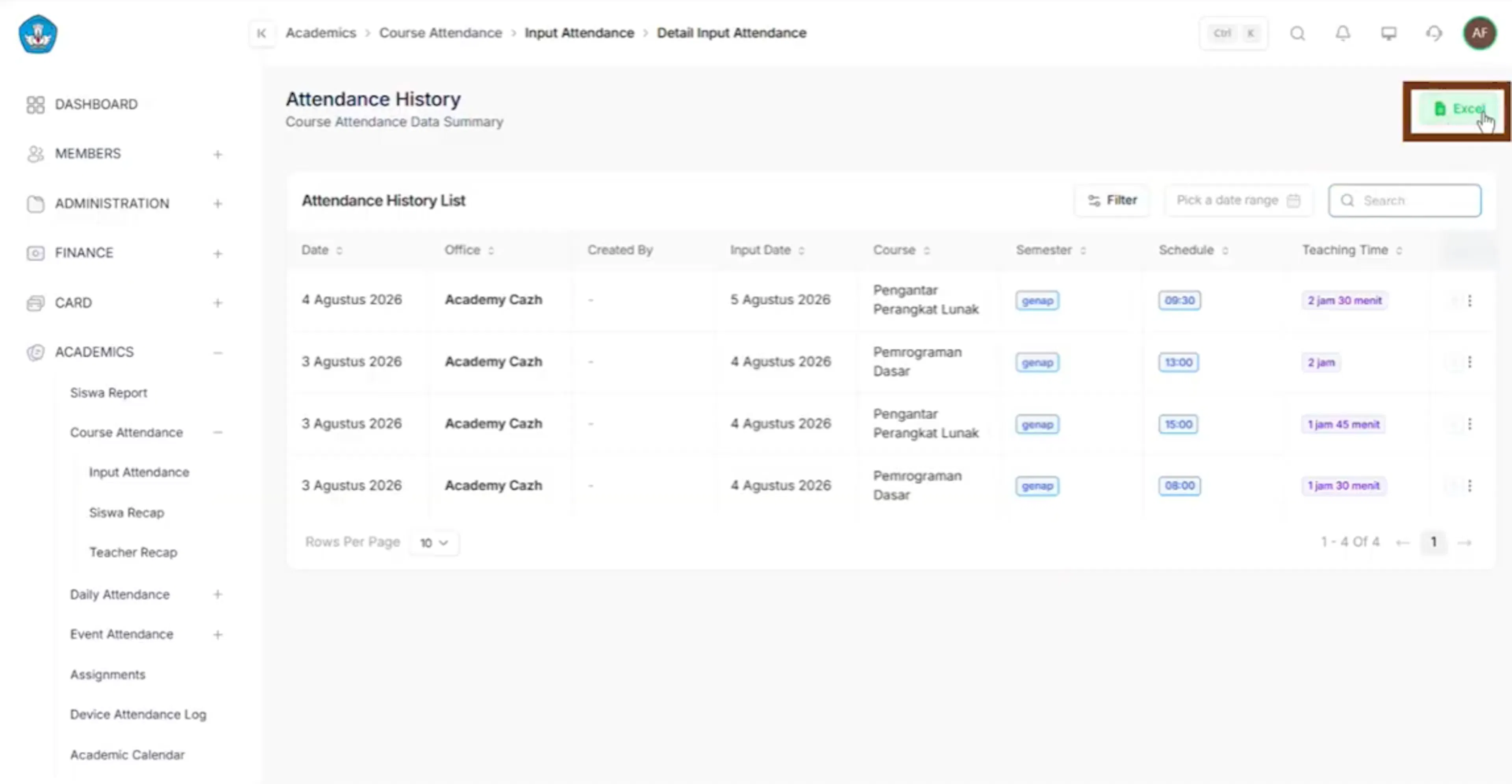The image size is (1512, 784).
Task: Open the Rows Per Page dropdown
Action: tap(434, 543)
